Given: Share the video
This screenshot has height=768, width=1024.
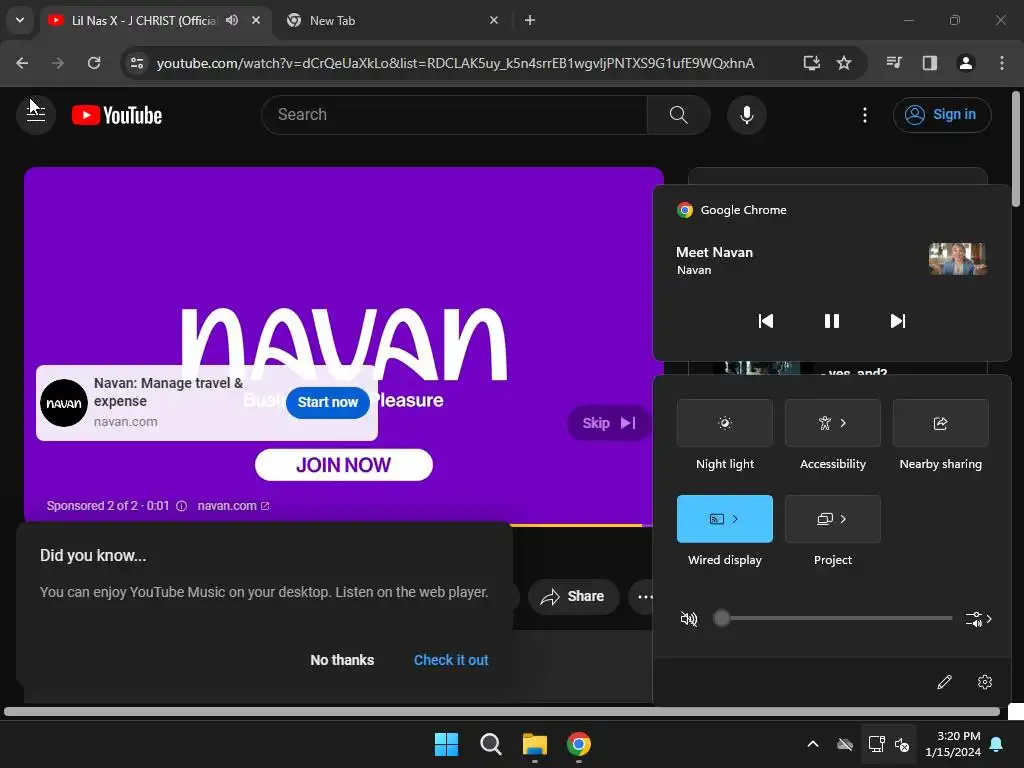Looking at the screenshot, I should [573, 596].
